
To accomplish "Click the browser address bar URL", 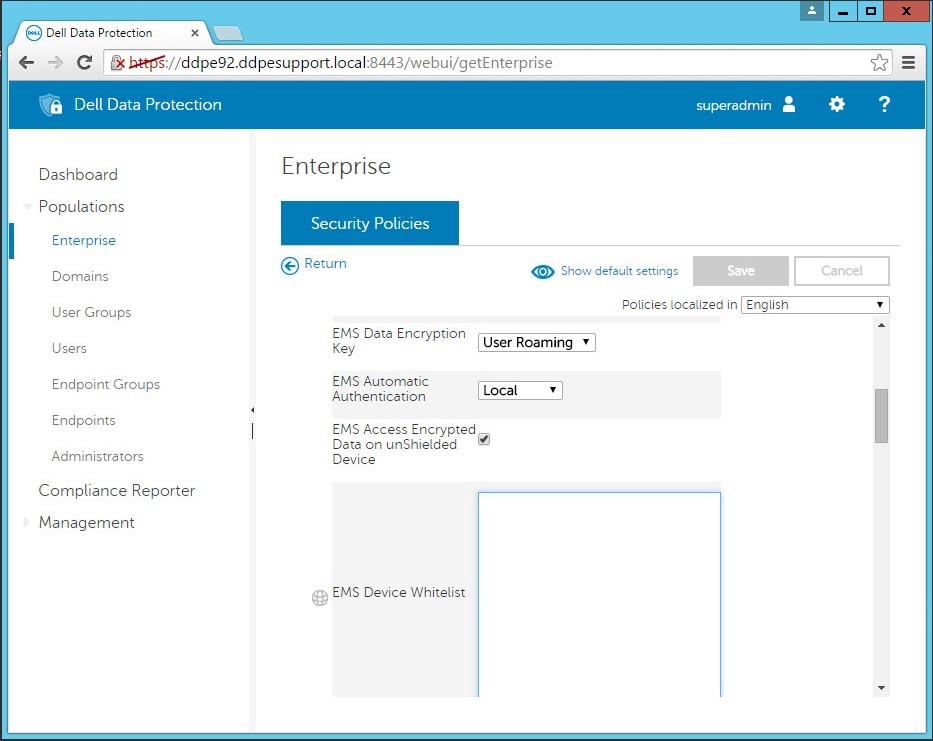I will click(x=340, y=62).
